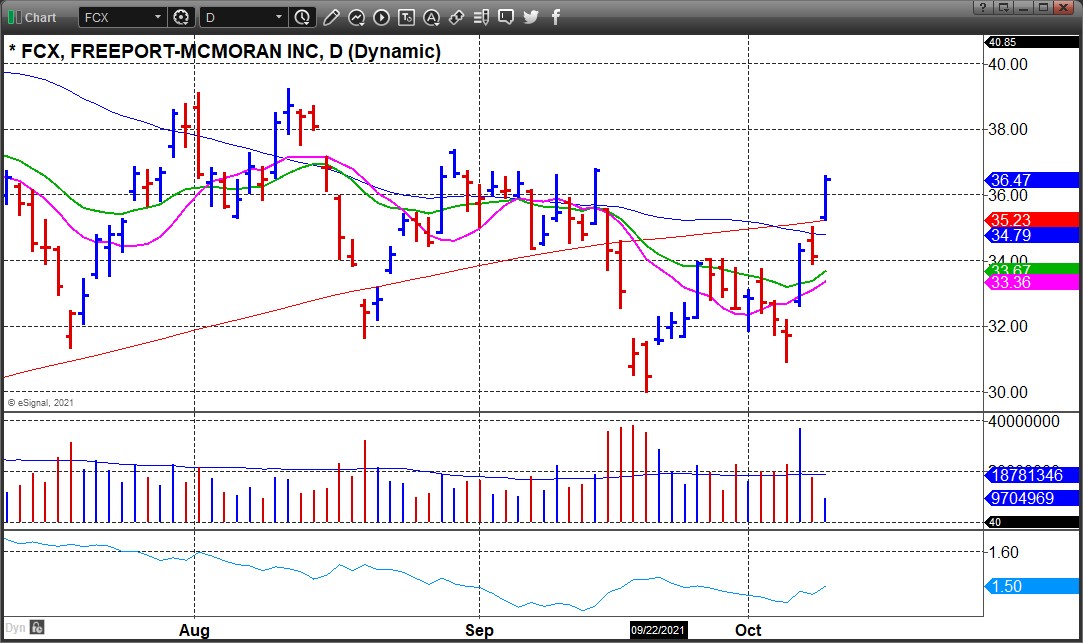Screen dimensions: 1083x643
Task: Click the 40.85 black price marker
Action: click(x=1031, y=42)
